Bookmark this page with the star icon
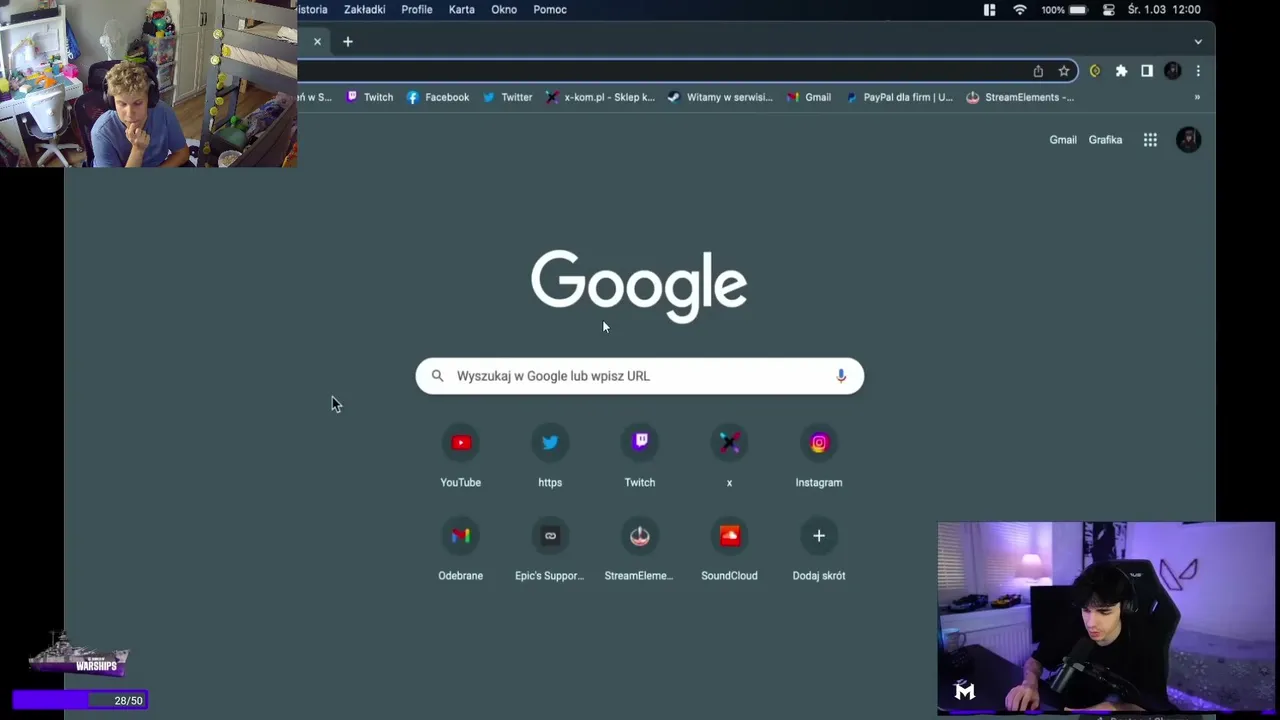The image size is (1280, 720). (x=1064, y=71)
